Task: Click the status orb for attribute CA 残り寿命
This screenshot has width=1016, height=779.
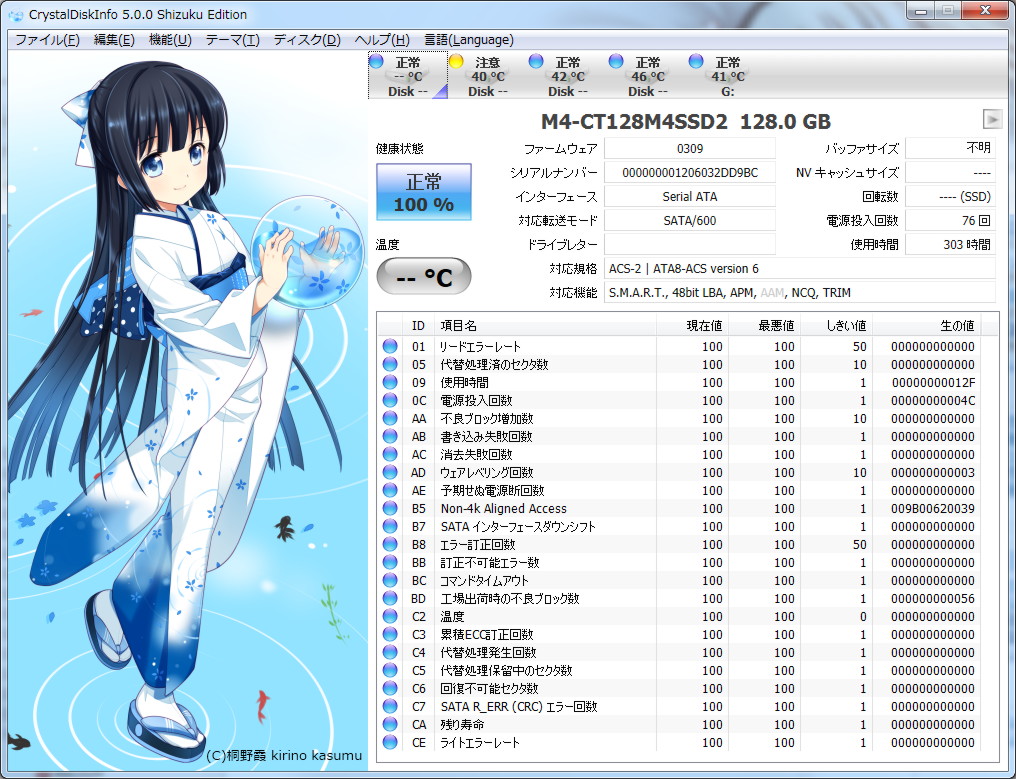Action: pyautogui.click(x=390, y=725)
